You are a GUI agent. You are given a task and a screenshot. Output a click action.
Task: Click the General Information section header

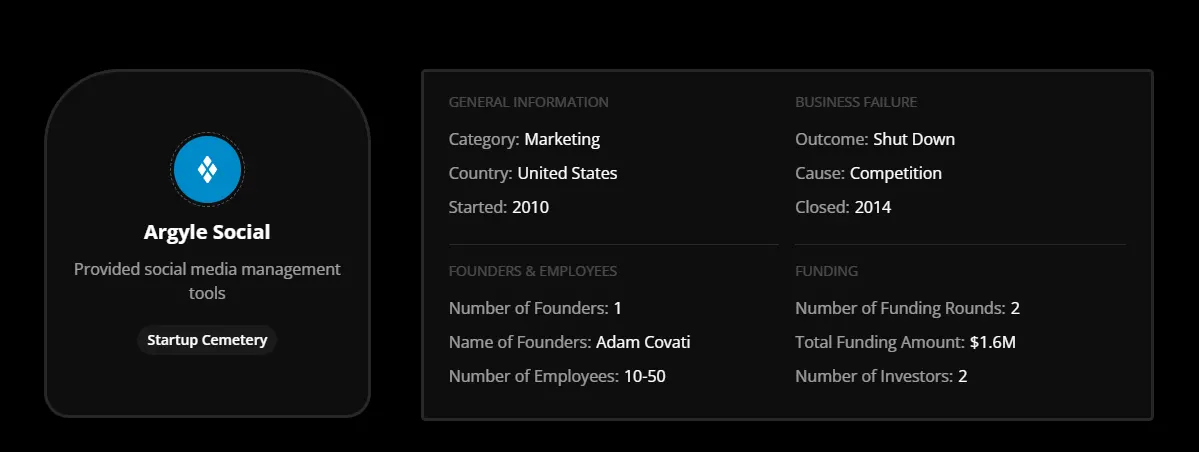tap(528, 102)
